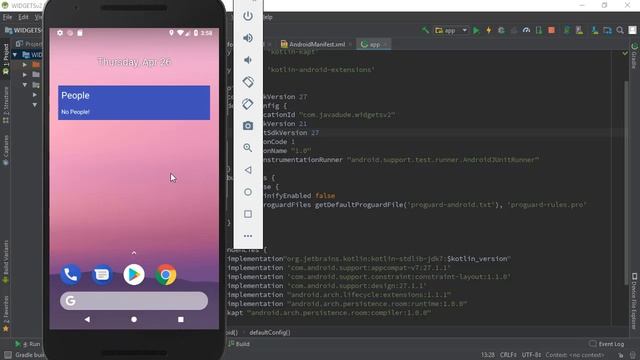Screen dimensions: 640x360
Task: Open the Build tool window button
Action: (239, 344)
